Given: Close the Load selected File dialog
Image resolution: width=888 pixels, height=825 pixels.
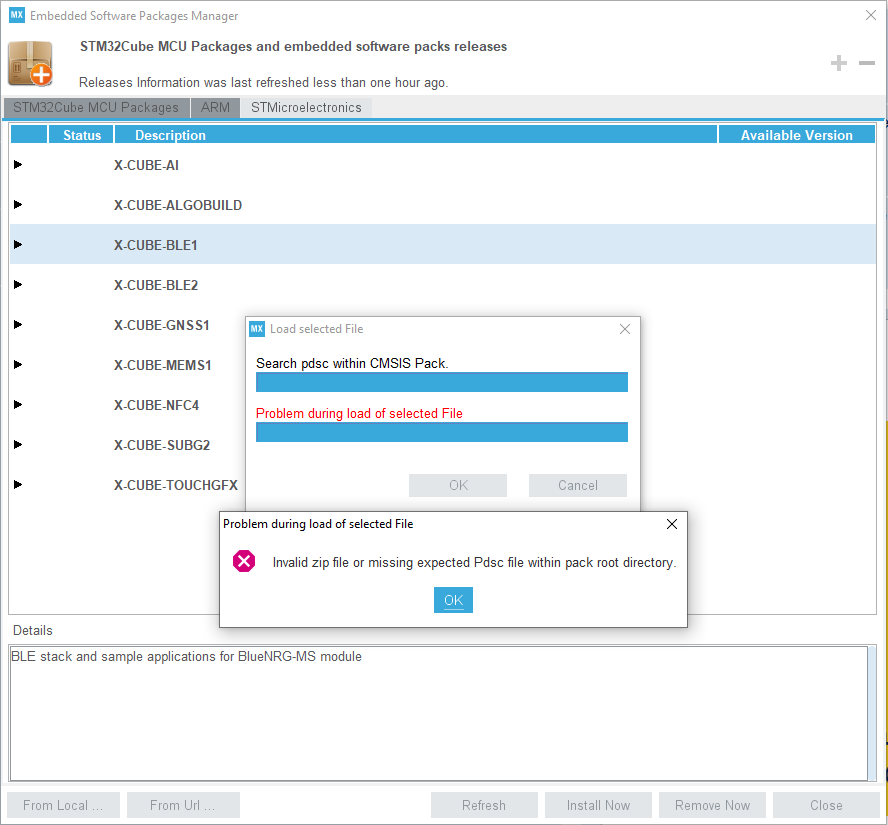Looking at the screenshot, I should pos(625,329).
